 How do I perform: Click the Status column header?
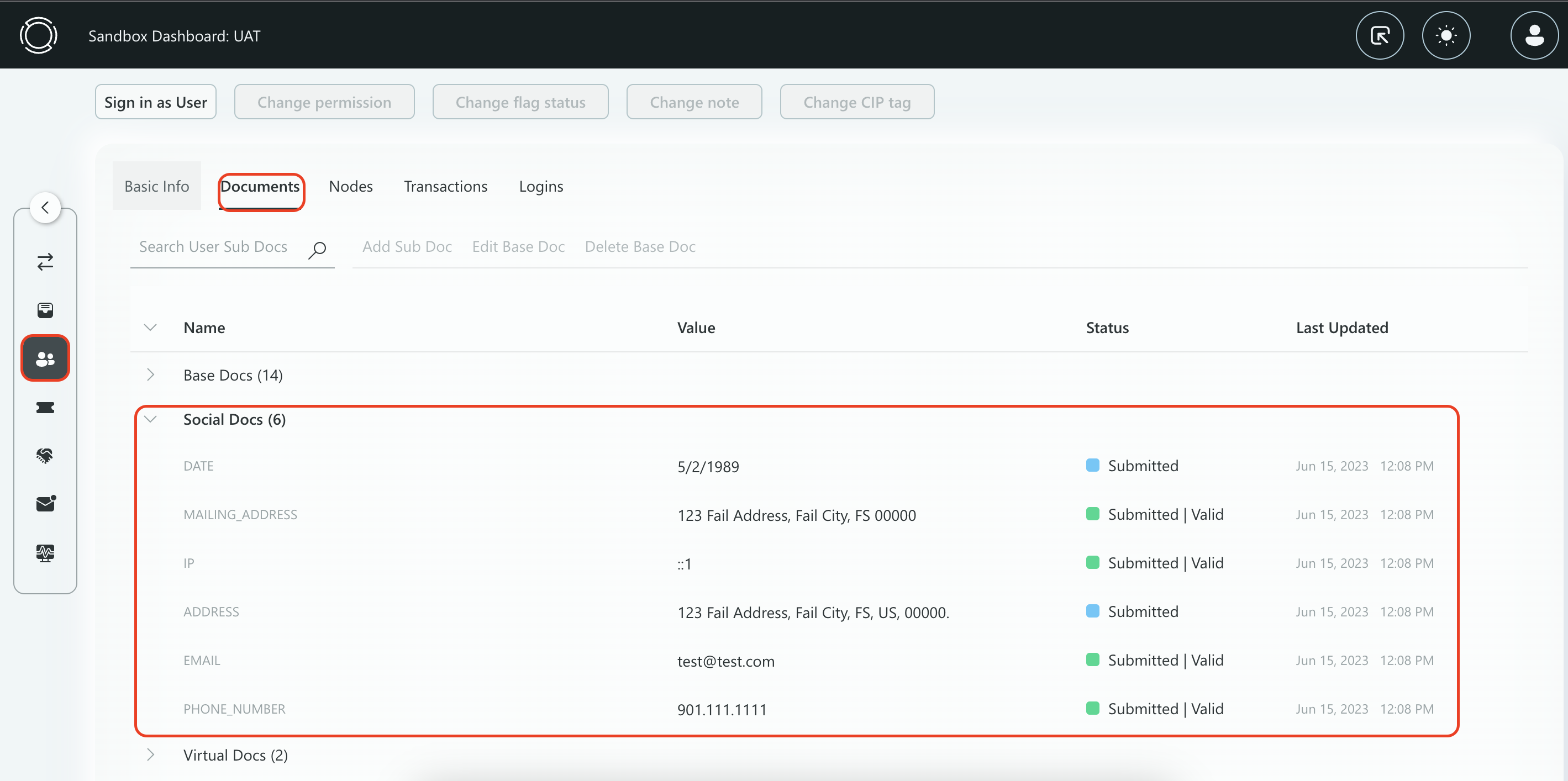[1107, 328]
